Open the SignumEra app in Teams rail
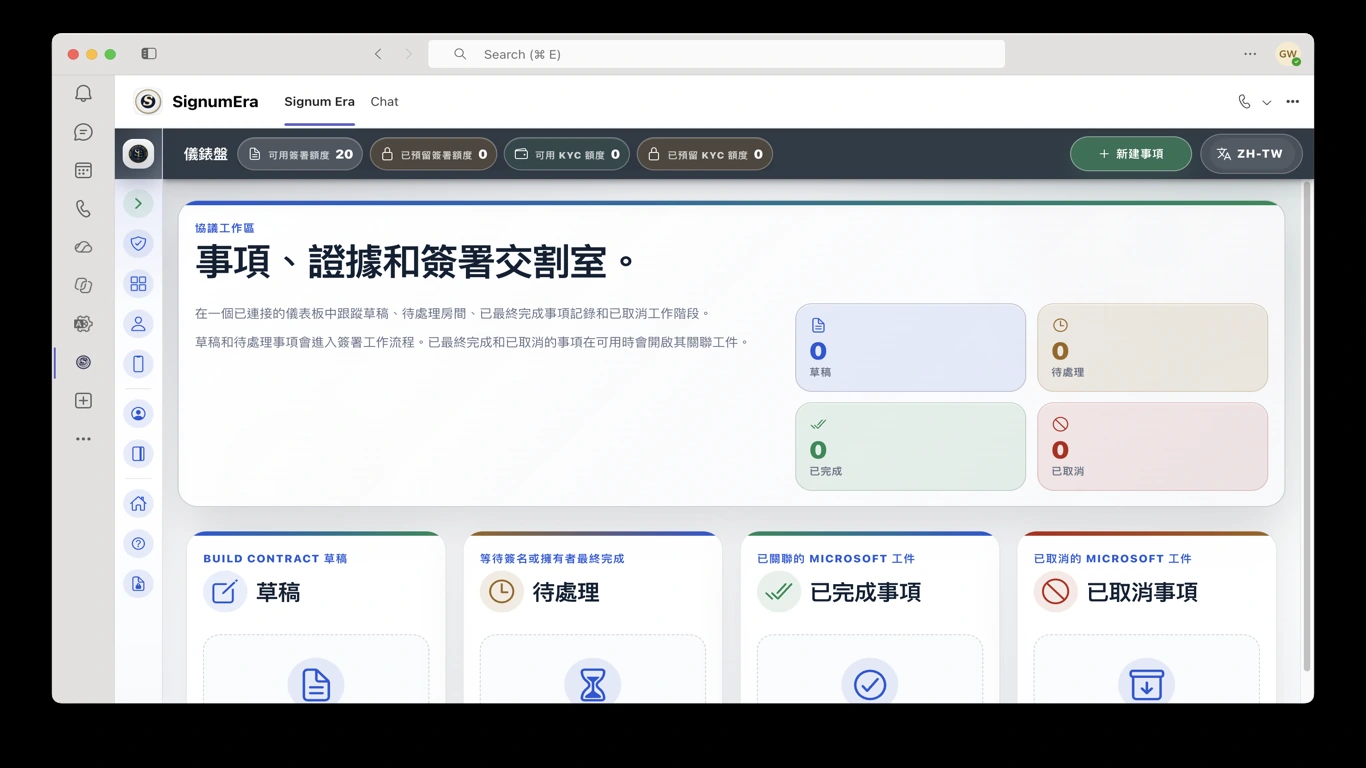The height and width of the screenshot is (768, 1366). point(83,362)
